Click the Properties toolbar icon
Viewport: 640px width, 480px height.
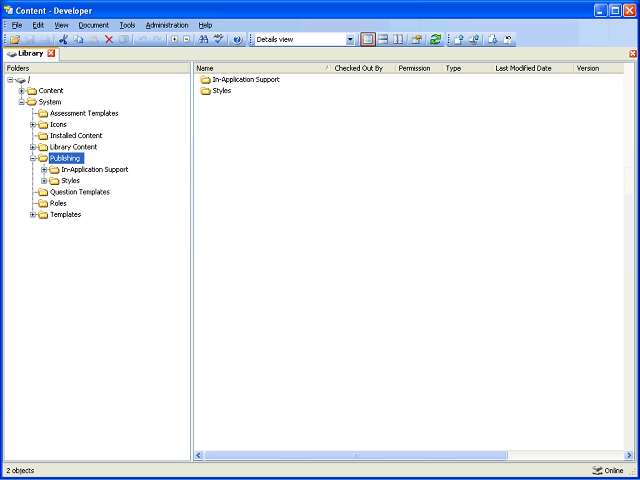click(416, 40)
